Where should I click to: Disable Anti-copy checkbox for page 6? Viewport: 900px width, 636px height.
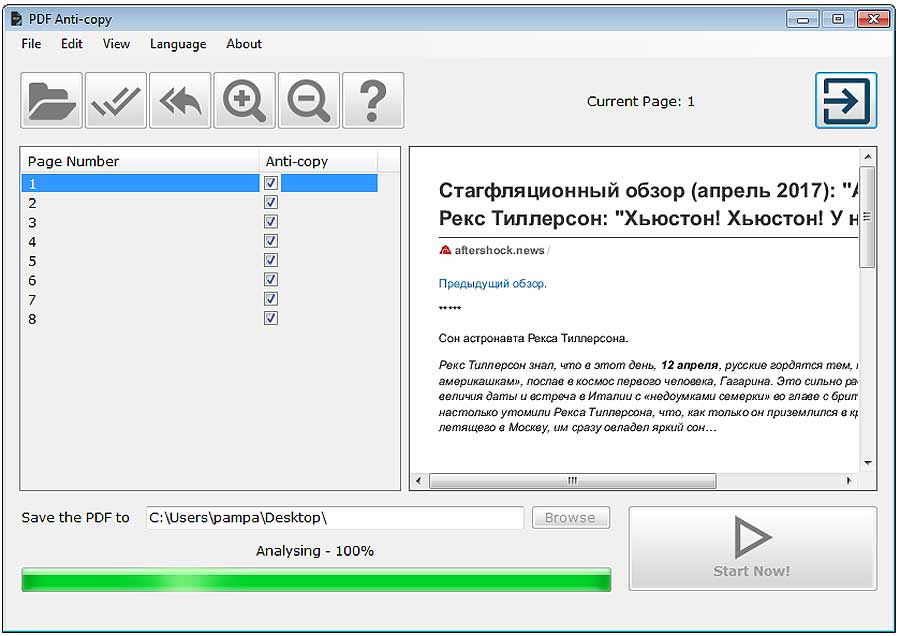pyautogui.click(x=271, y=280)
